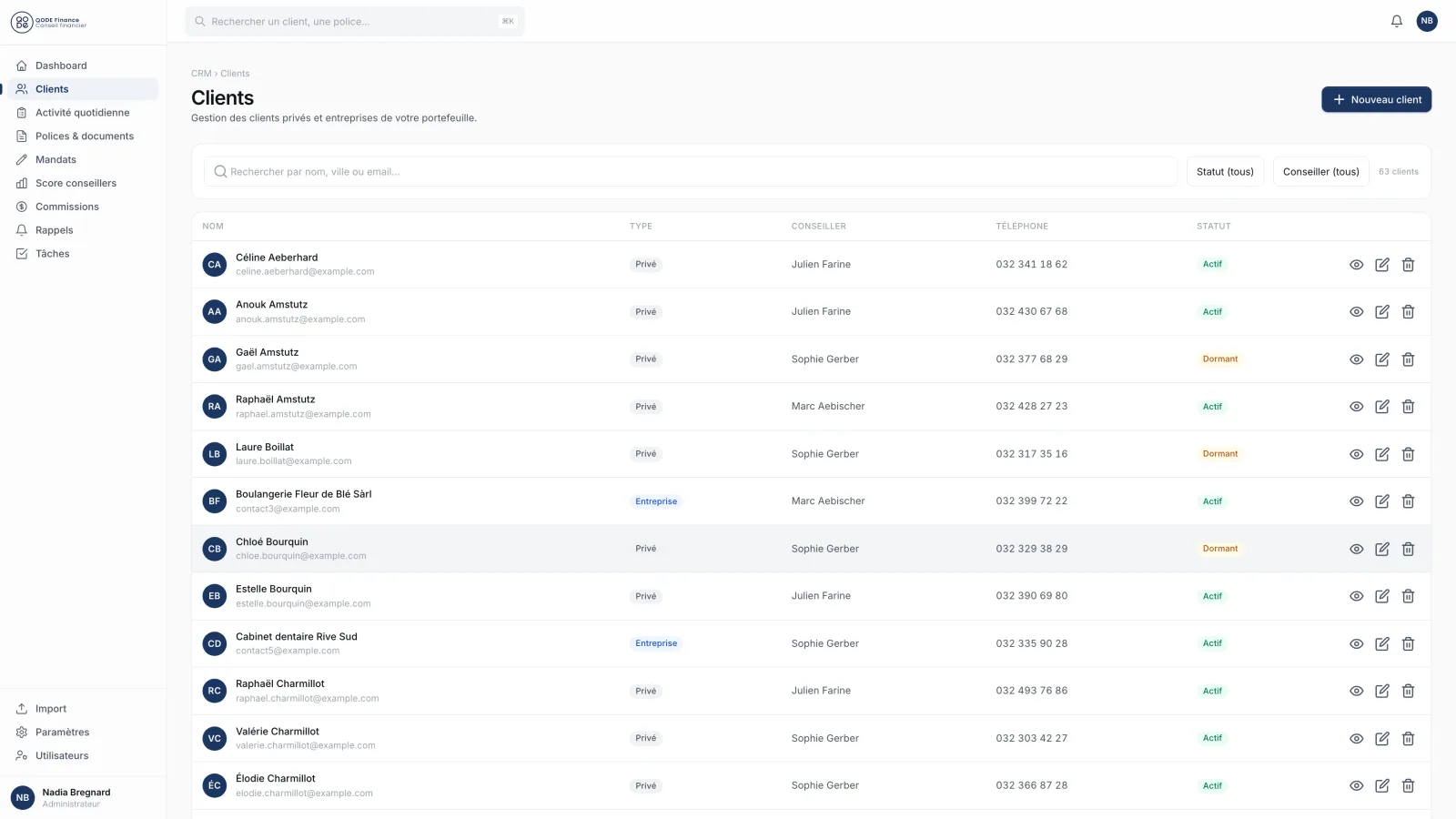Screen dimensions: 1456x819
Task: Open Paramètres settings
Action: click(83, 733)
